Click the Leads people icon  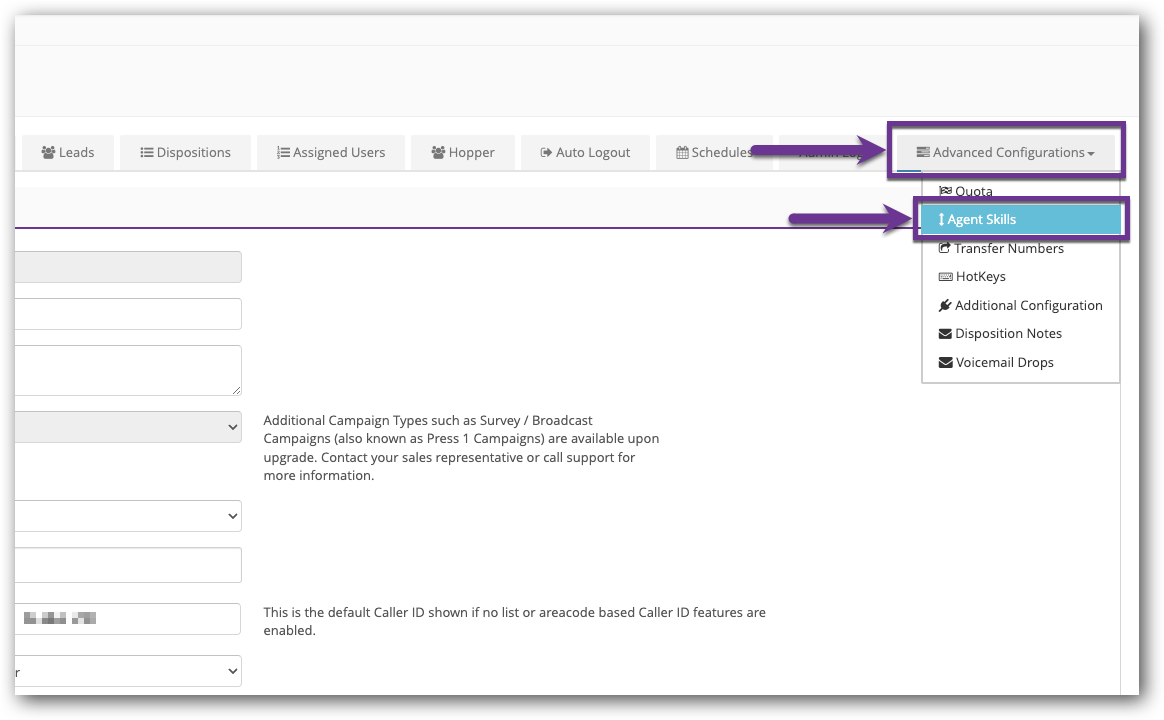click(x=48, y=152)
